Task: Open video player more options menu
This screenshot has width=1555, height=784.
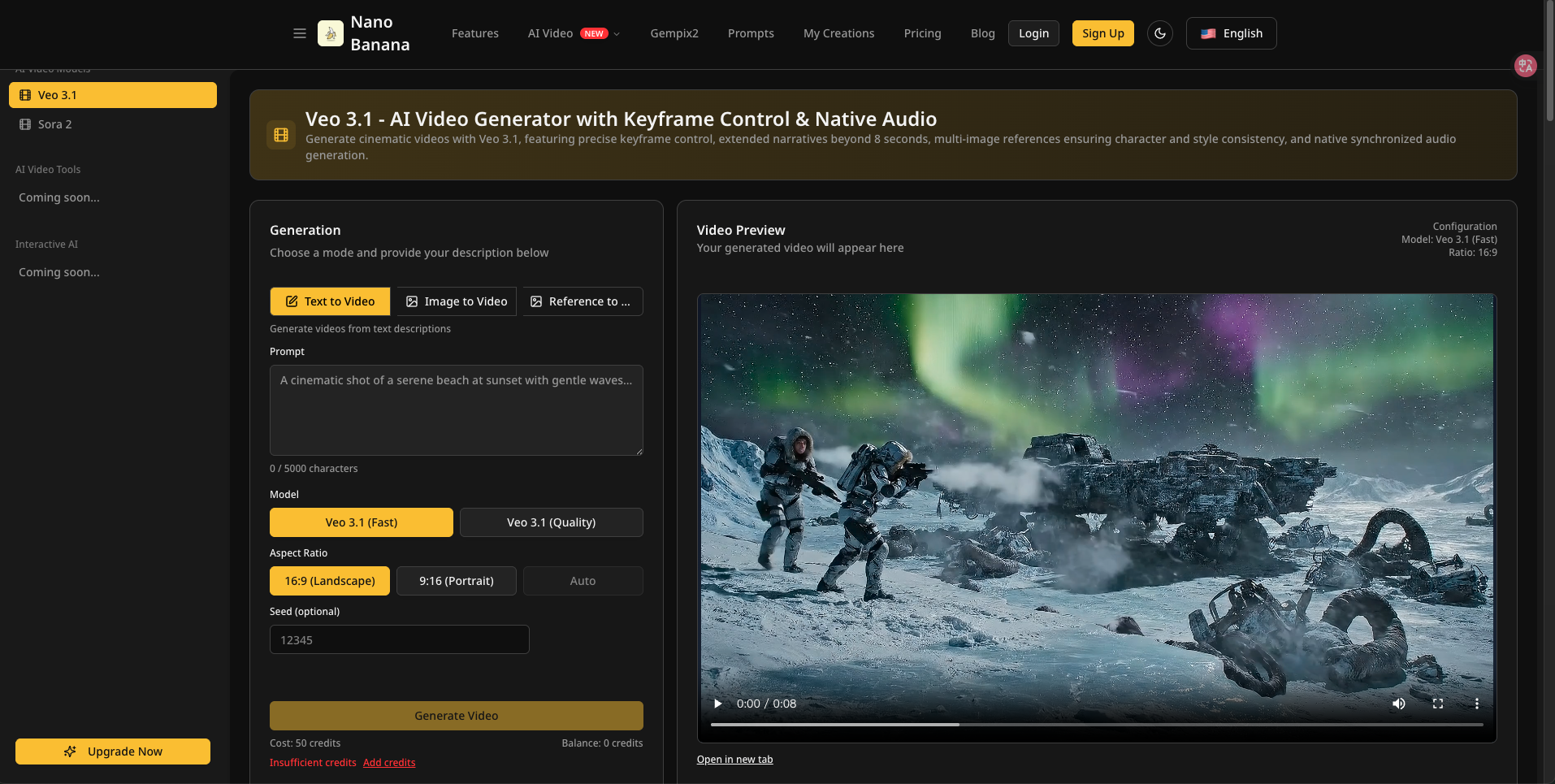Action: coord(1476,704)
